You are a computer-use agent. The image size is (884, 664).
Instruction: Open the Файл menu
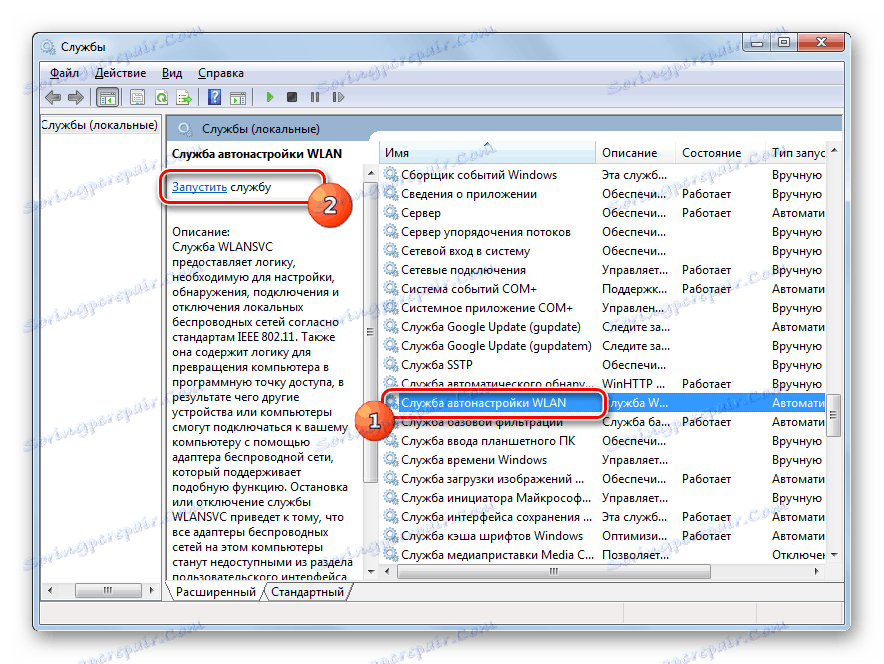[64, 73]
